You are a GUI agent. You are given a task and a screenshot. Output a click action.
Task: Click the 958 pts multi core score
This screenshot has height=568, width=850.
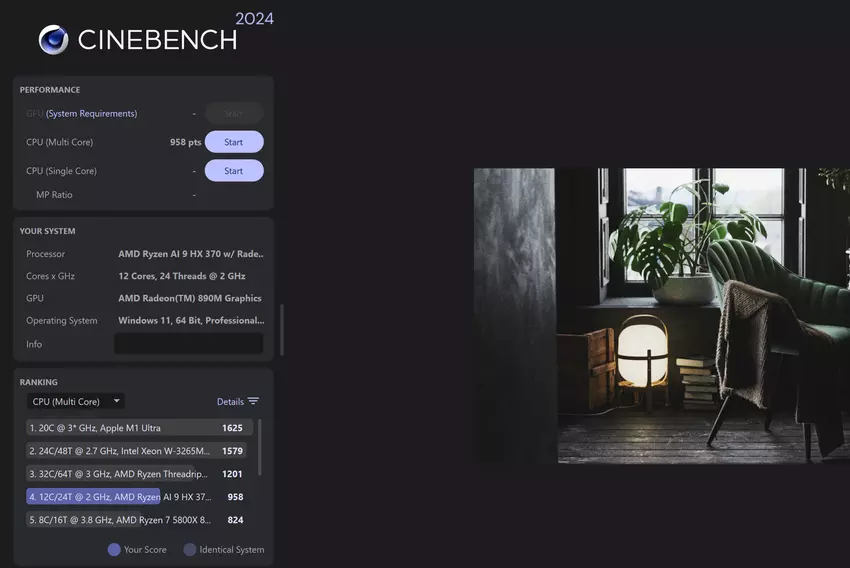pos(185,143)
